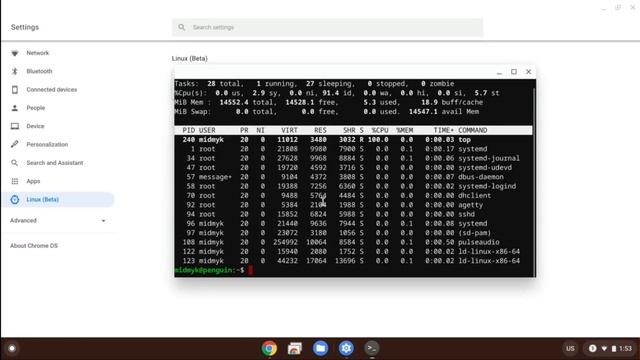Open the Terminal app on shelf
The image size is (640, 360).
coord(372,348)
